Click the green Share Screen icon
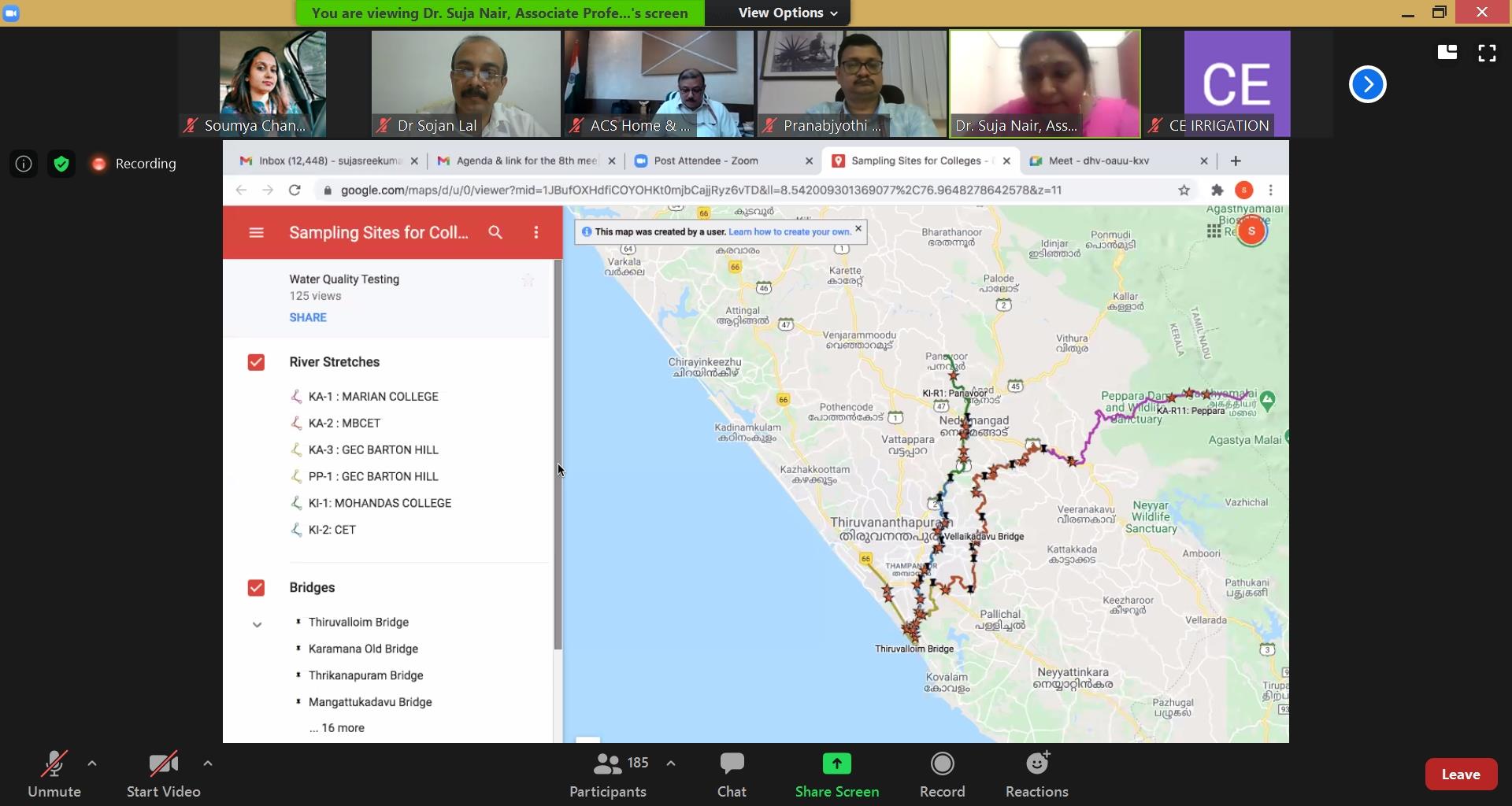 point(836,775)
